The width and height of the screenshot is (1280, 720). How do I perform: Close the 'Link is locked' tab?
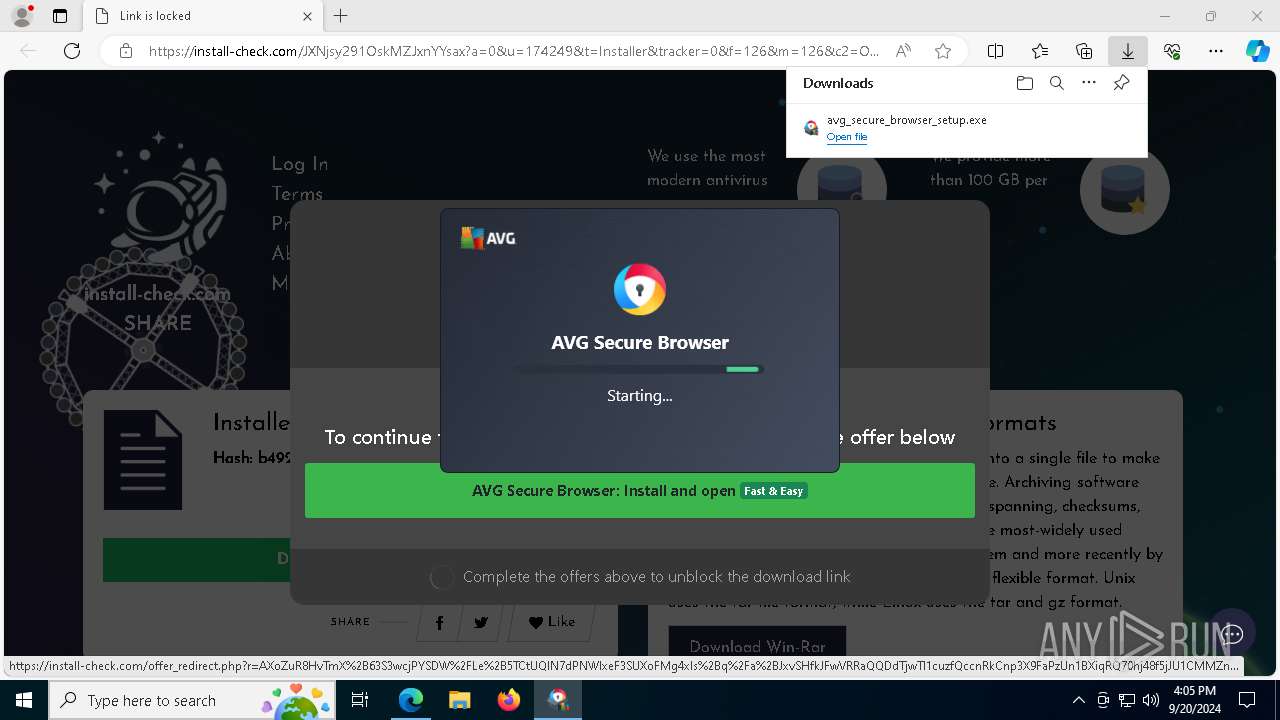pos(307,16)
